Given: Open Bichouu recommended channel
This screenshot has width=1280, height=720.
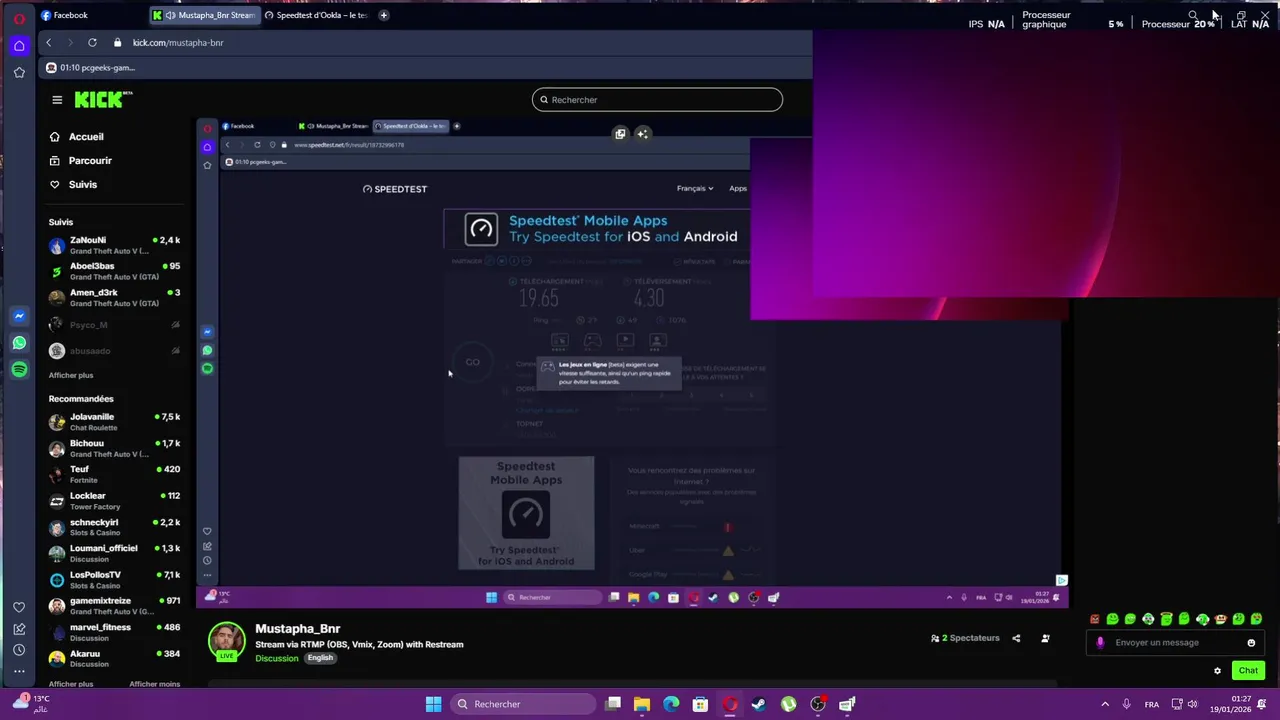Looking at the screenshot, I should [114, 448].
